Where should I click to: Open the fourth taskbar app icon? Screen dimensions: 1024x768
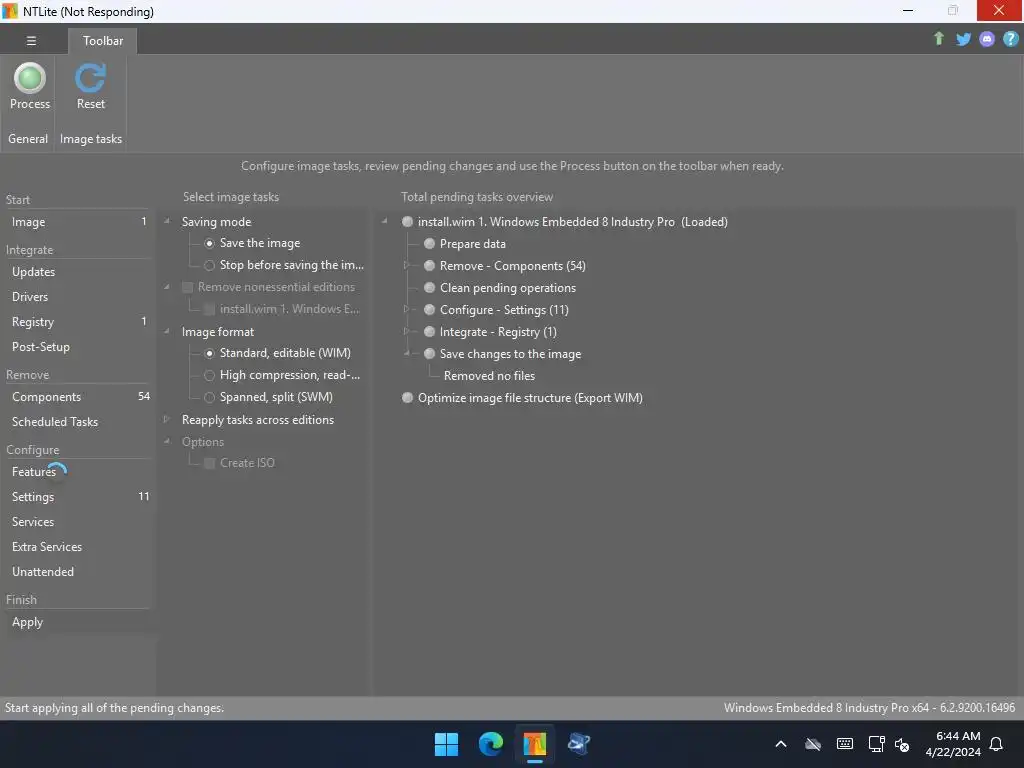click(x=579, y=744)
